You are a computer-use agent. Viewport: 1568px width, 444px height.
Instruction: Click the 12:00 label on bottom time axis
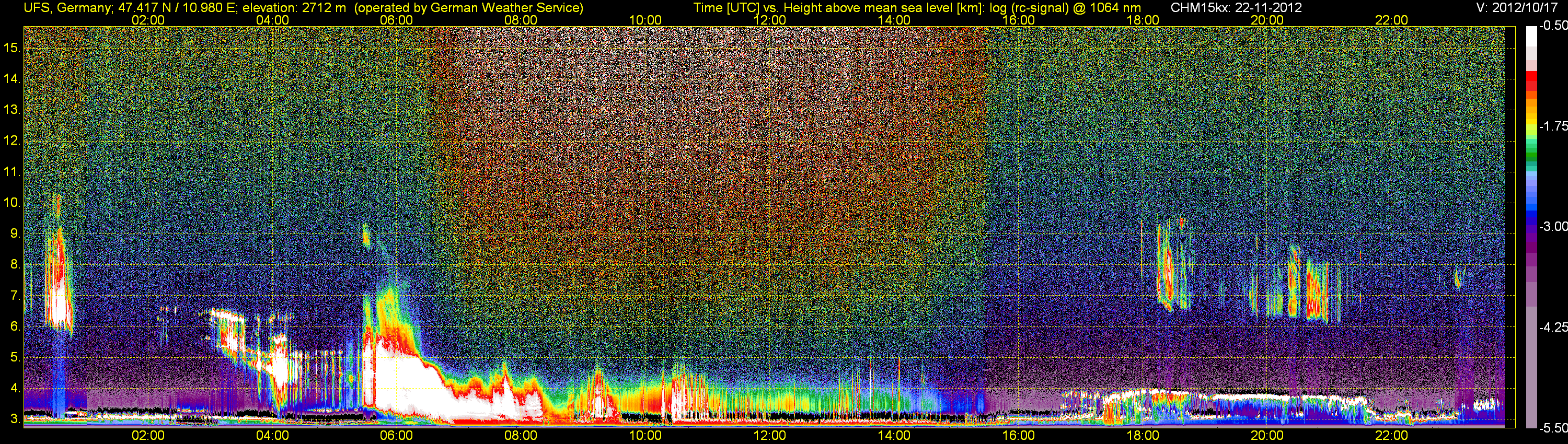(x=769, y=436)
